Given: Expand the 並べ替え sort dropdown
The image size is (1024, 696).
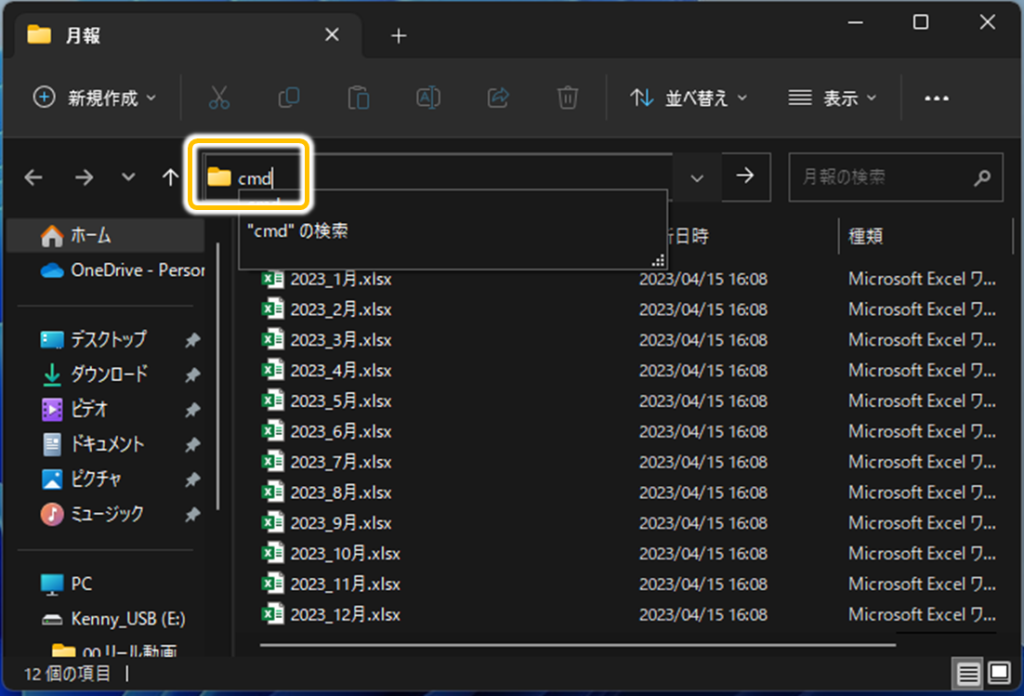Looking at the screenshot, I should 689,97.
